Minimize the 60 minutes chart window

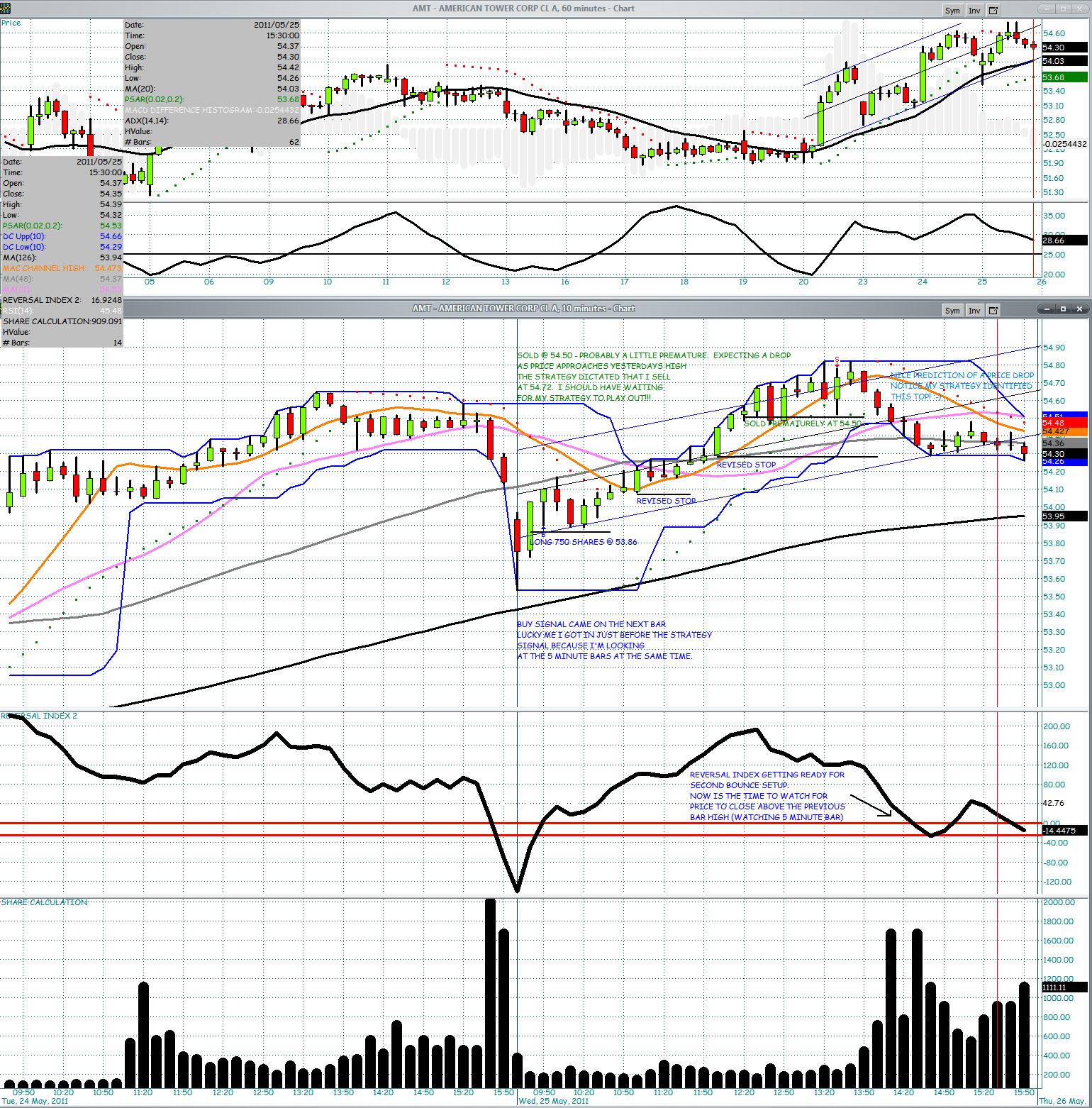tap(1046, 9)
